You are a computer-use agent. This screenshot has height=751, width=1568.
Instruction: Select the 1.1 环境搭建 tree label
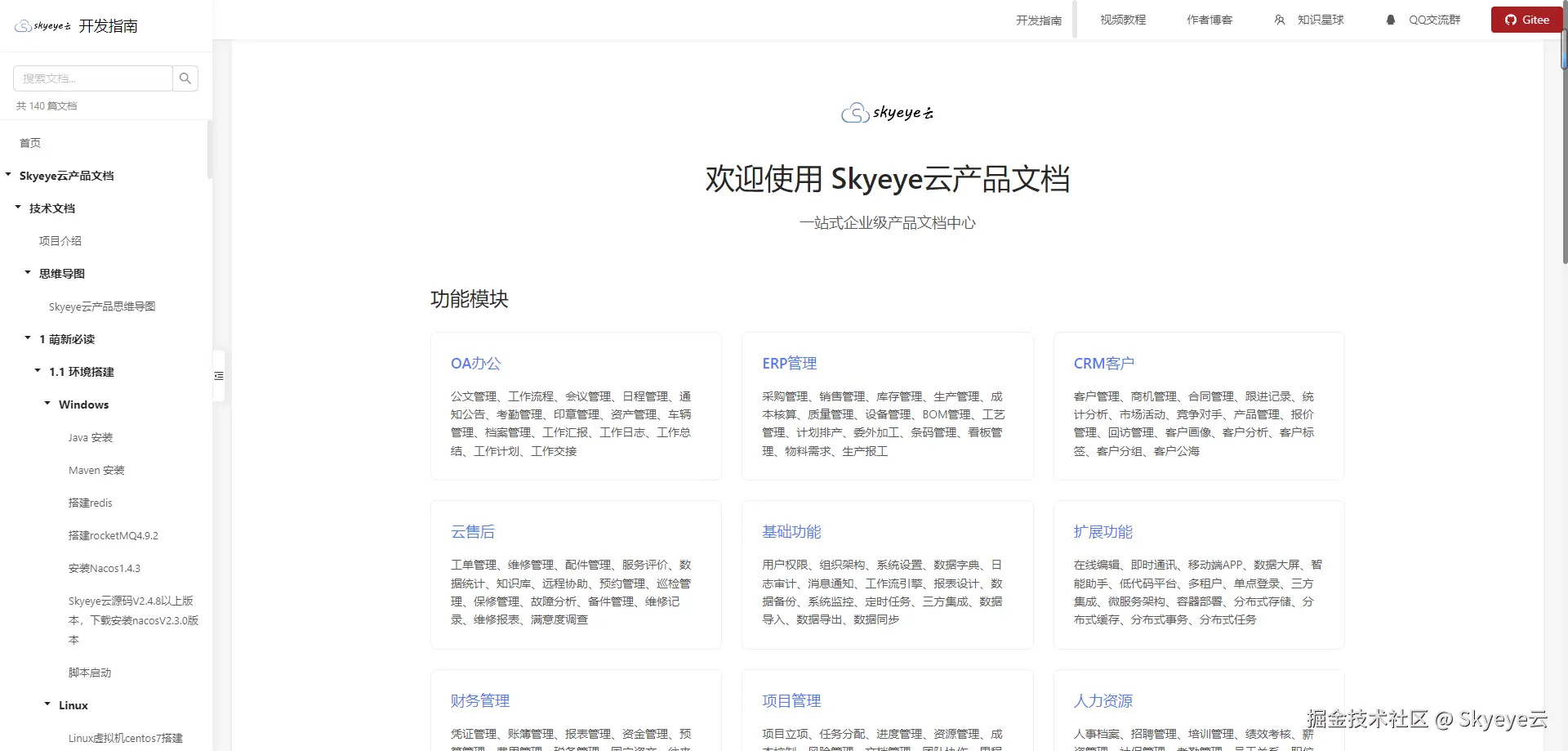82,372
